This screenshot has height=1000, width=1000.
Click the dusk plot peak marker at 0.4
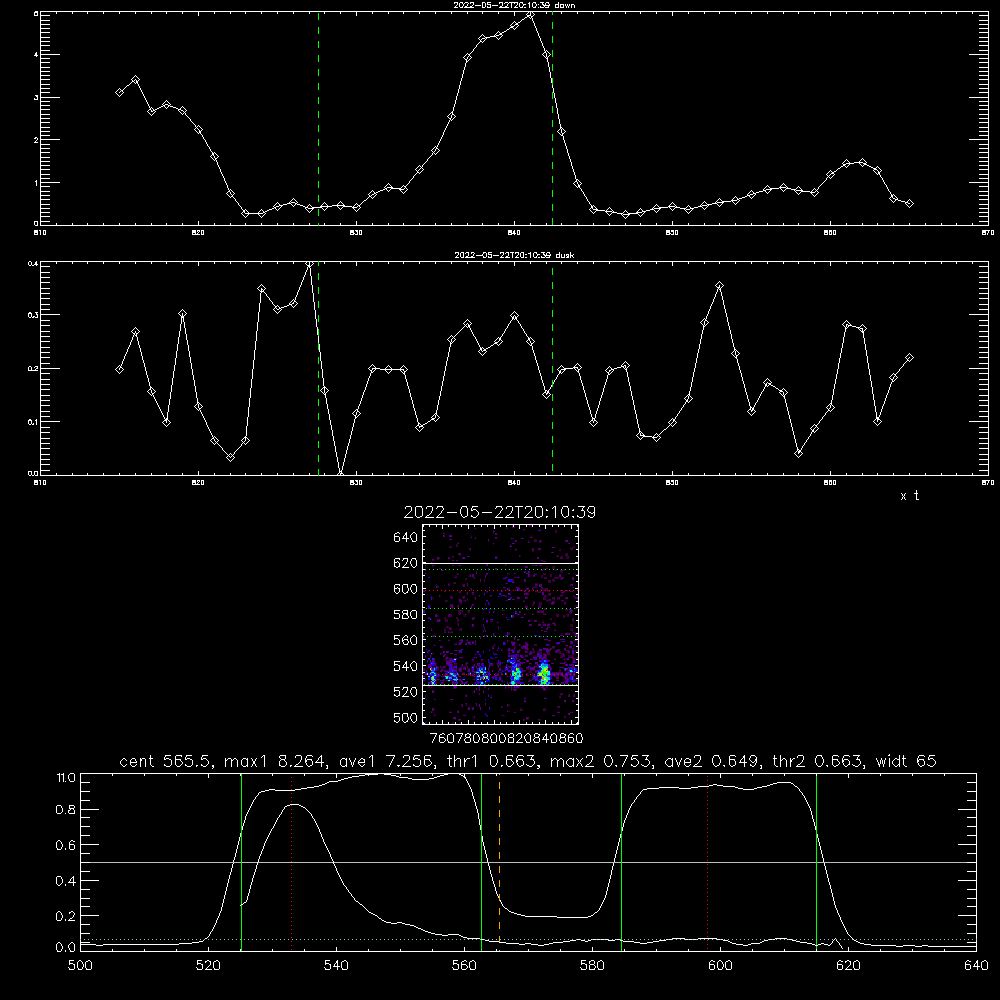tap(309, 263)
